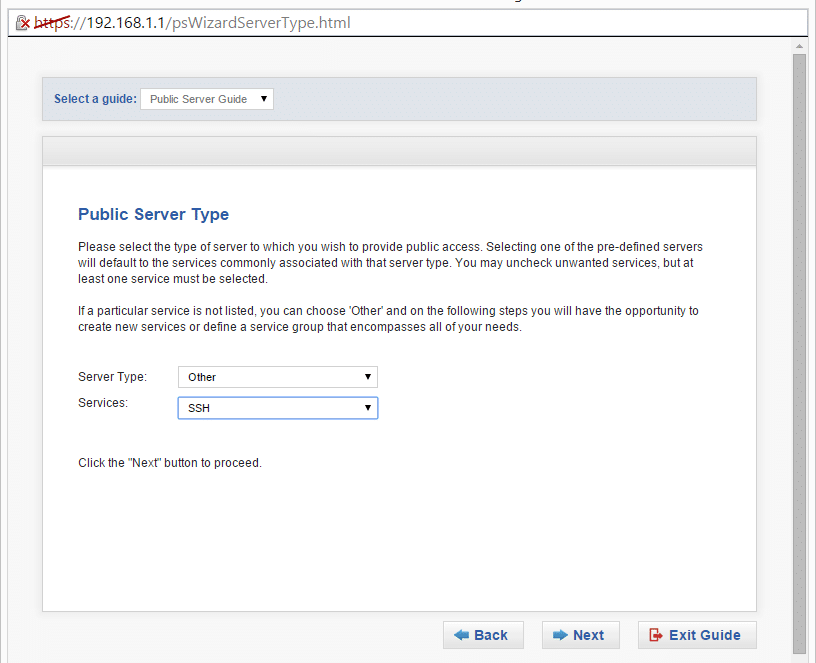Click the scrollbar up arrow
Screen dimensions: 816x663
pyautogui.click(x=799, y=46)
